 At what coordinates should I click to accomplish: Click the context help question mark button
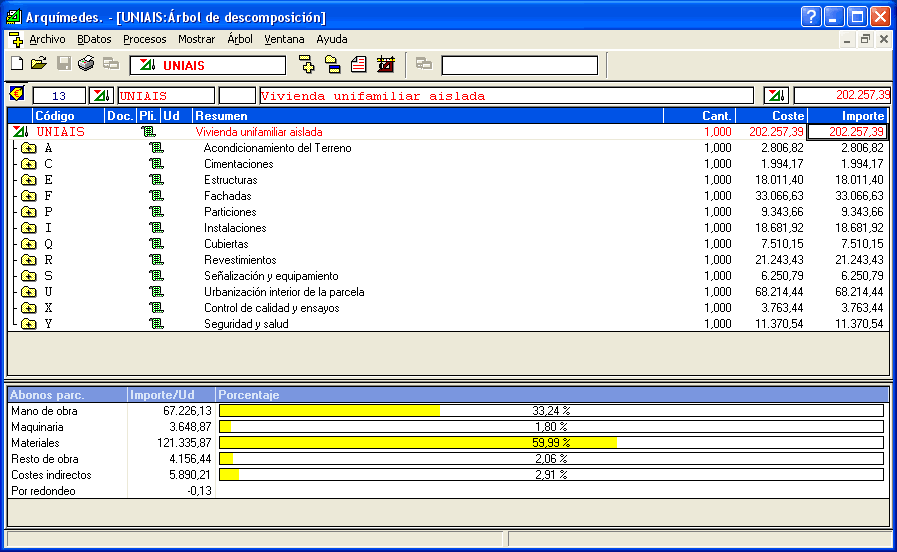click(x=811, y=17)
